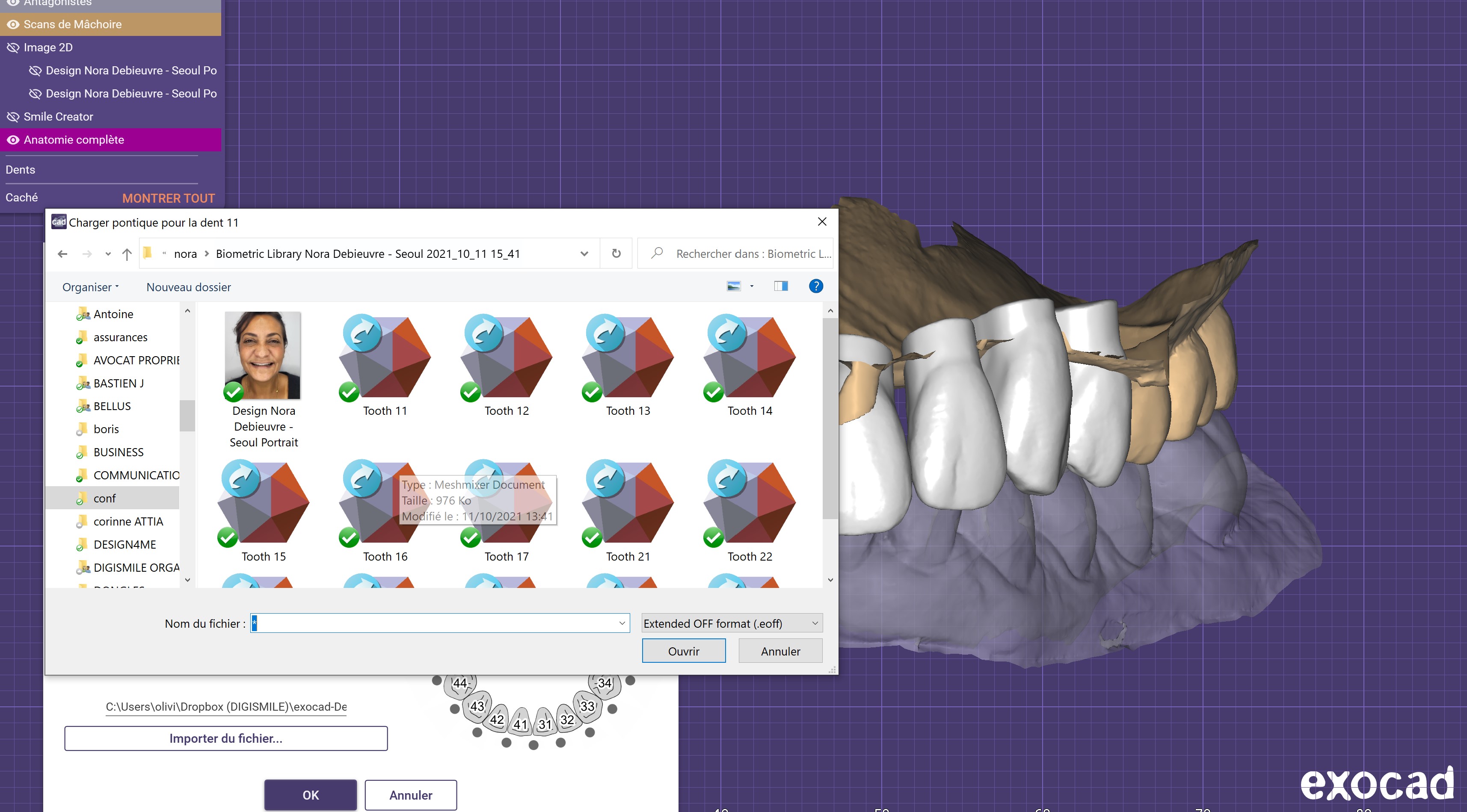
Task: Select BASTIEN J folder
Action: [x=119, y=384]
